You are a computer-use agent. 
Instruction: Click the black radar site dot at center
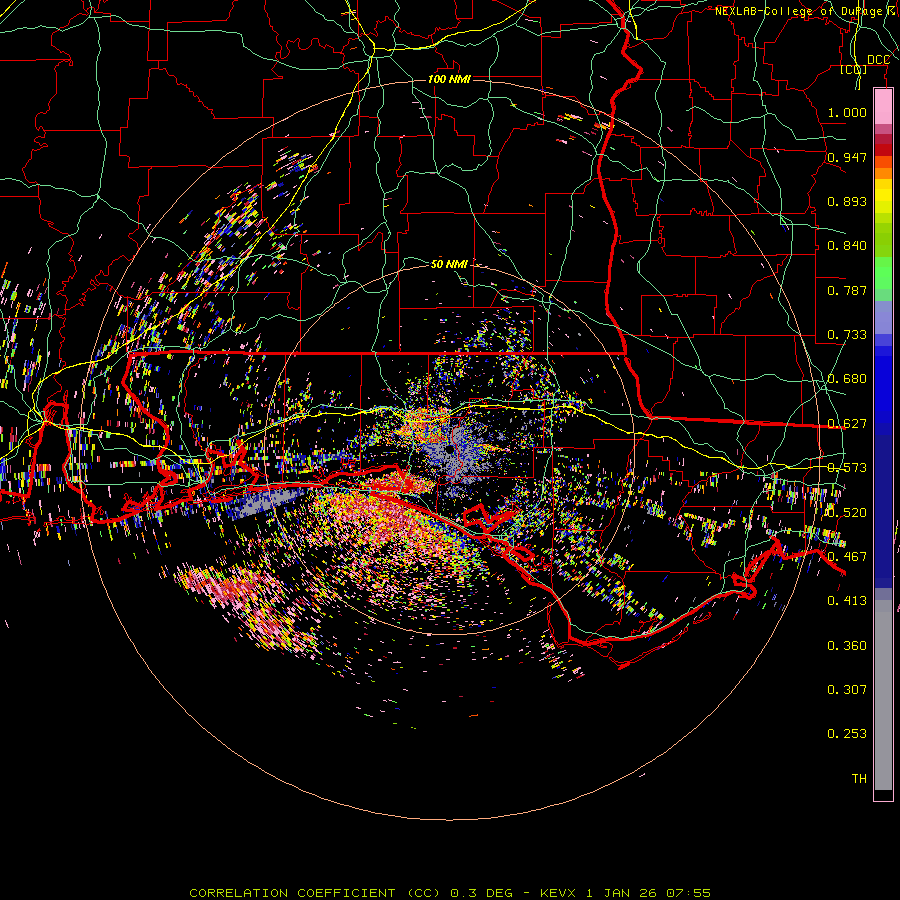pyautogui.click(x=449, y=449)
